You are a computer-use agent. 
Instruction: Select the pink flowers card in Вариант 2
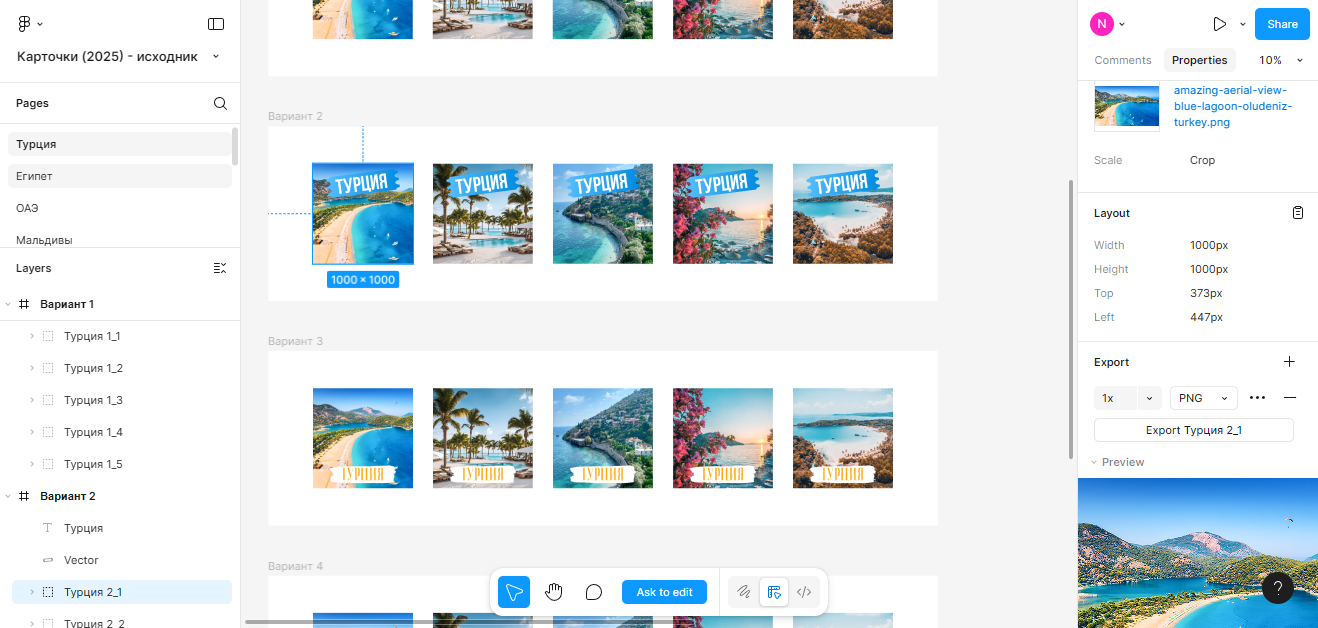723,214
